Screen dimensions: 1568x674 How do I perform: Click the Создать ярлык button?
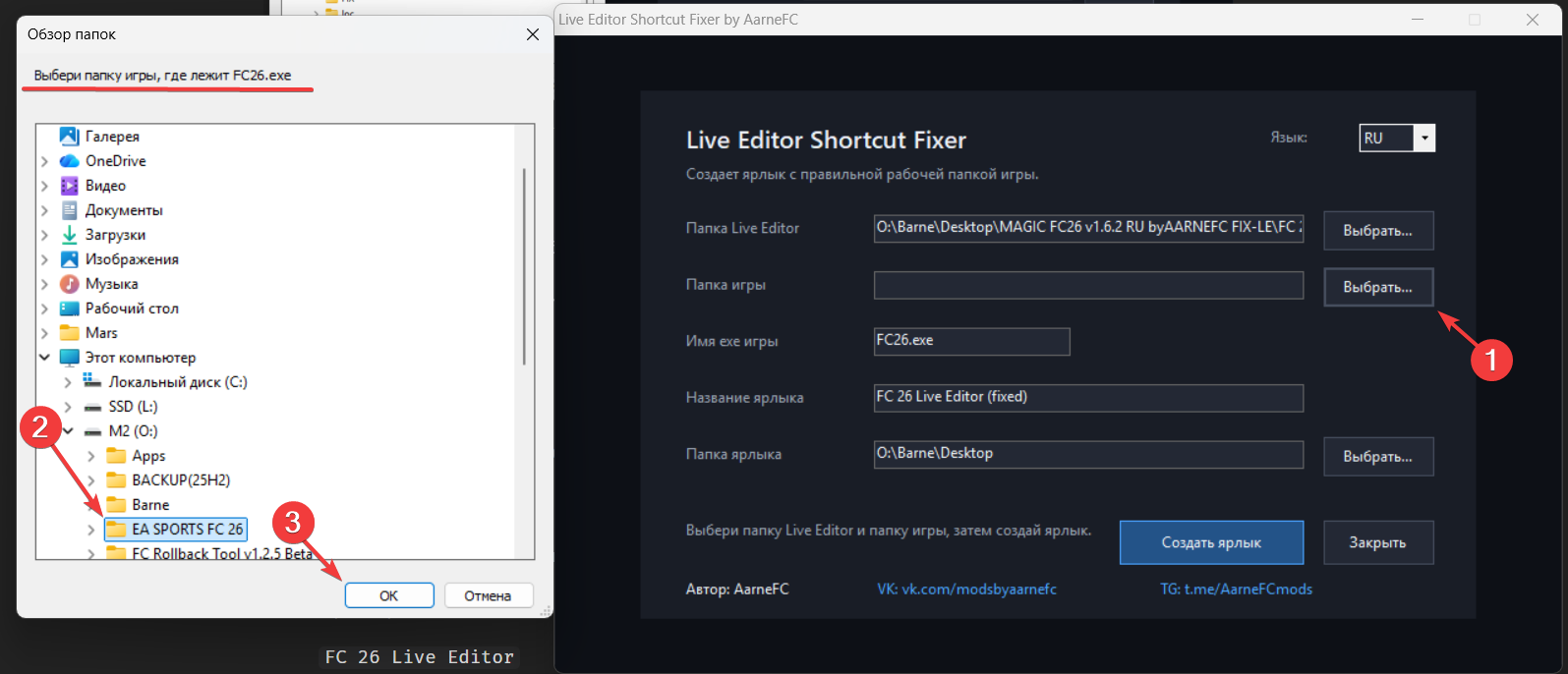(1211, 542)
